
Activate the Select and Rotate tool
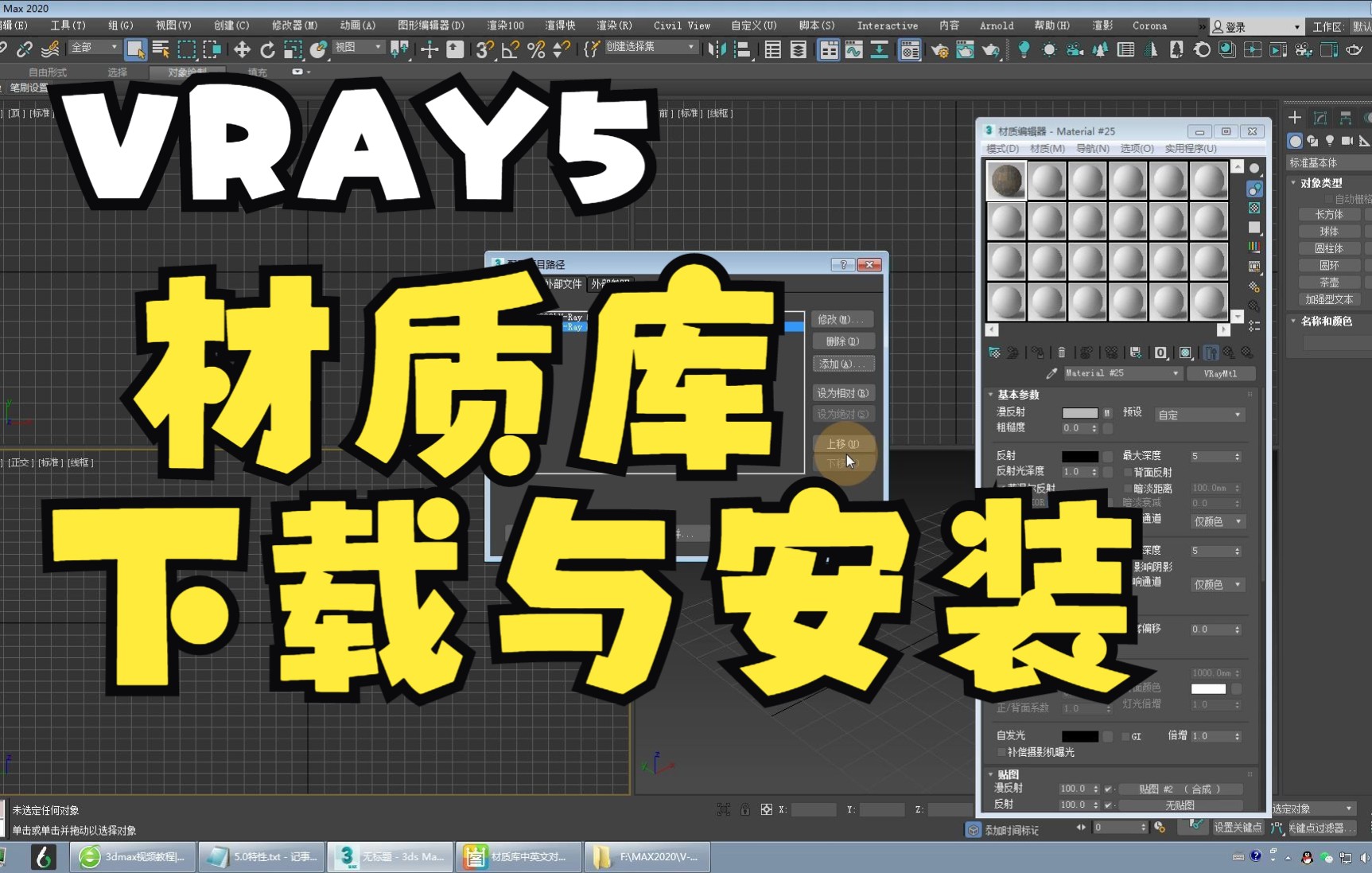click(267, 50)
